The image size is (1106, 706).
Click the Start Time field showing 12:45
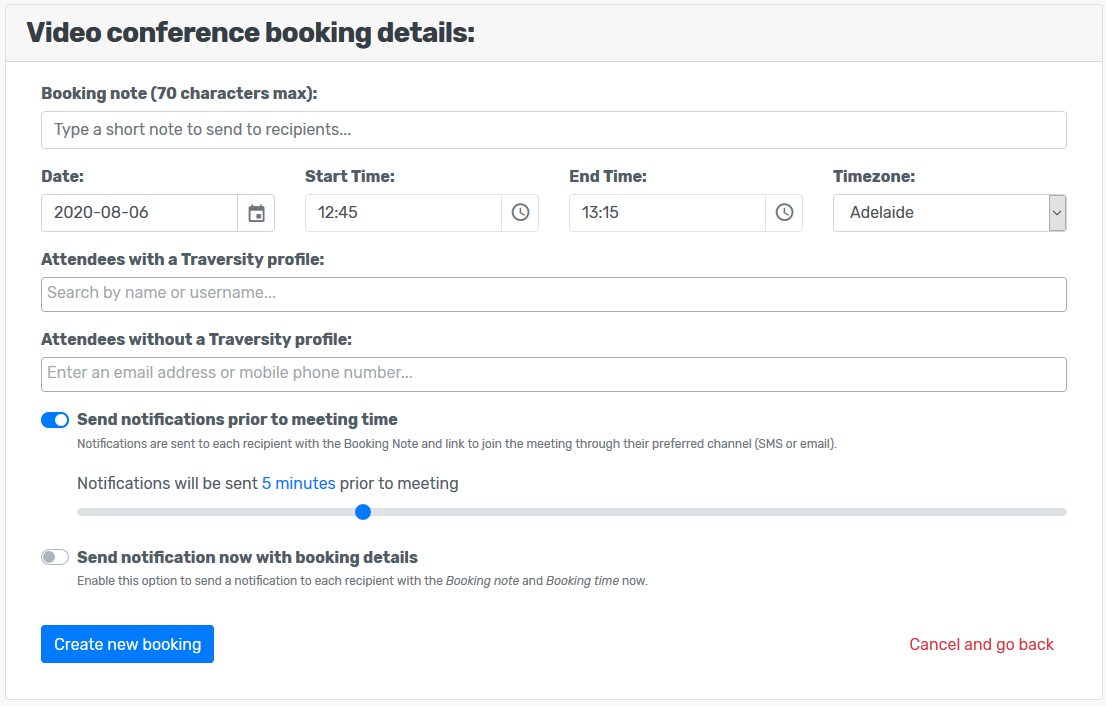point(403,213)
